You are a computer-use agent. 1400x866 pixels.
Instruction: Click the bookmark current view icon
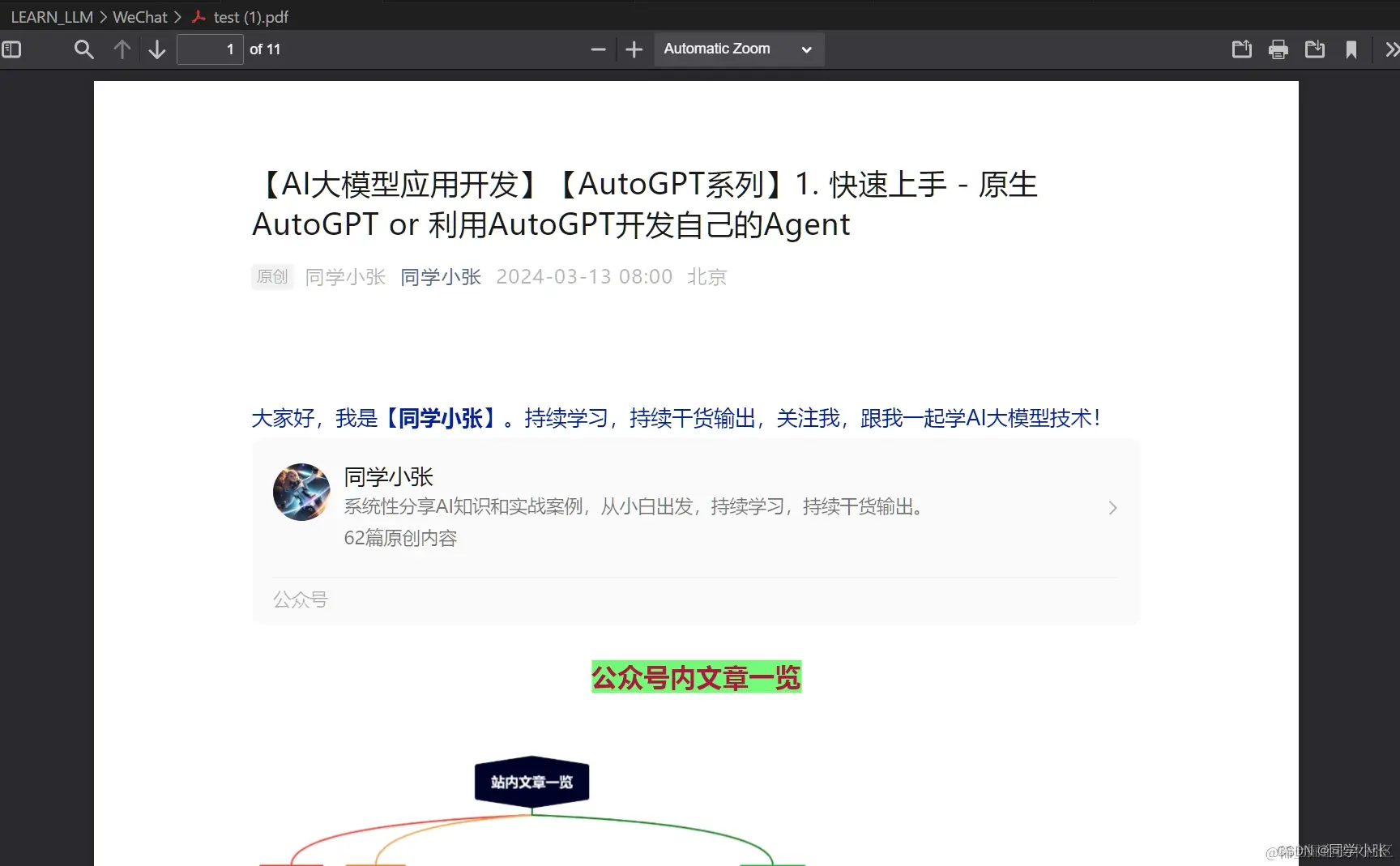(1351, 49)
